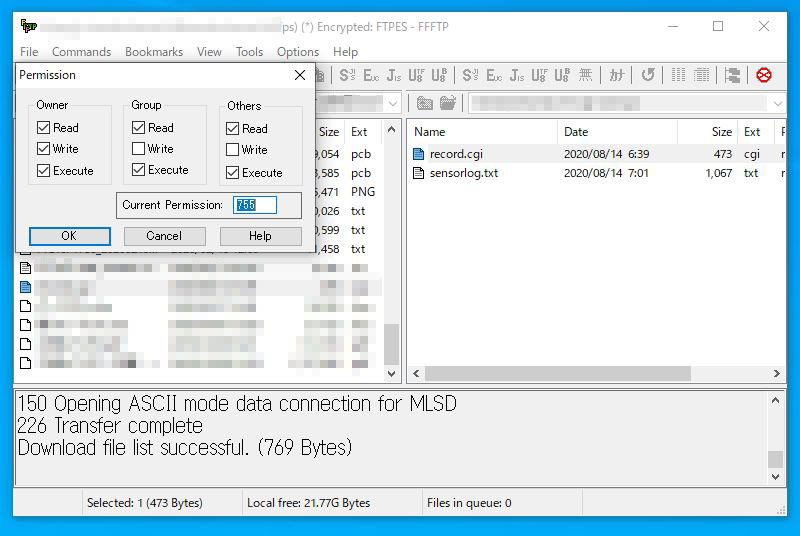Screen dimensions: 800x536
Task: Expand the remote folder path dropdown
Action: [x=777, y=103]
